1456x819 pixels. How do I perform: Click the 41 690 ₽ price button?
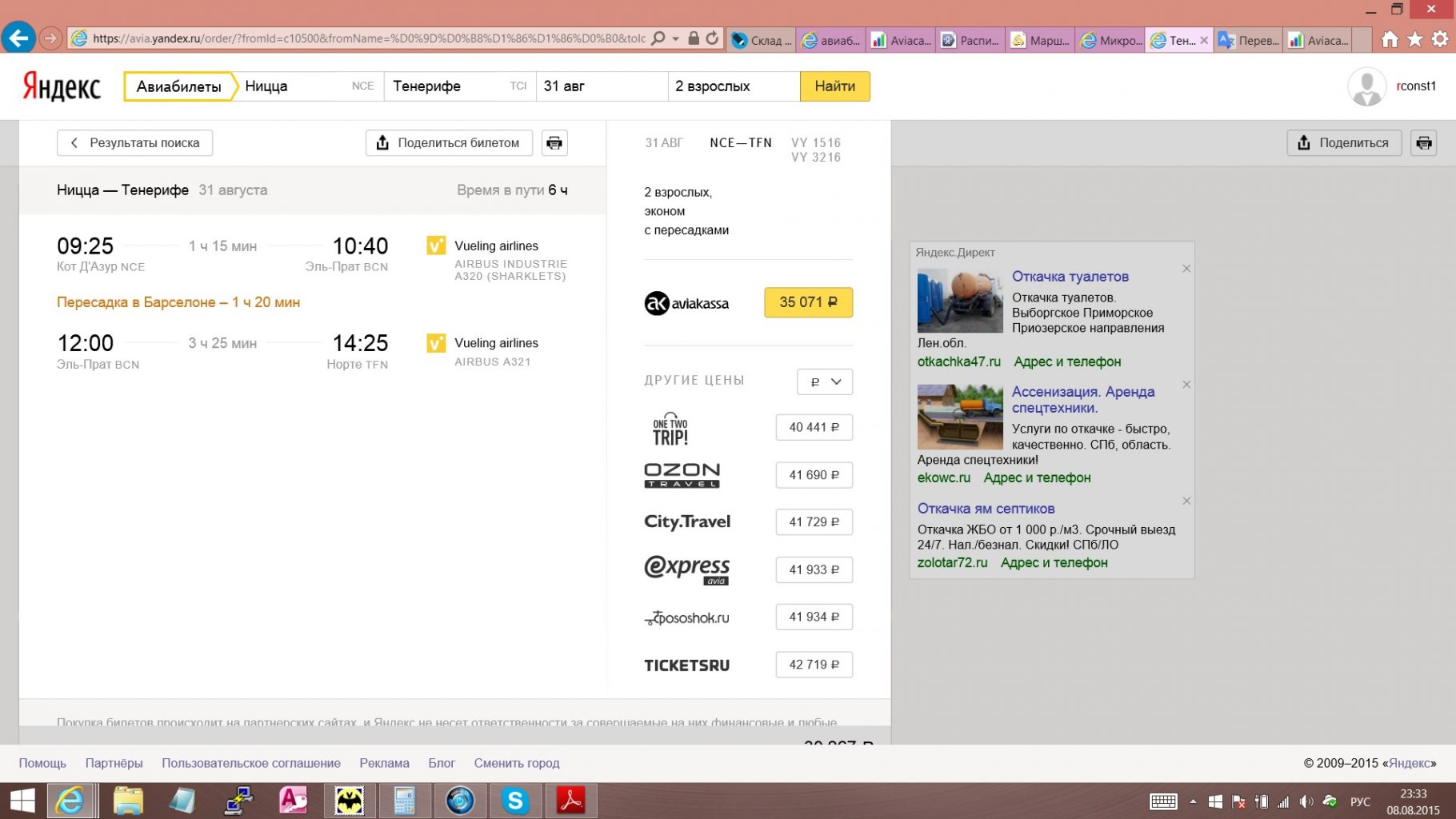814,475
